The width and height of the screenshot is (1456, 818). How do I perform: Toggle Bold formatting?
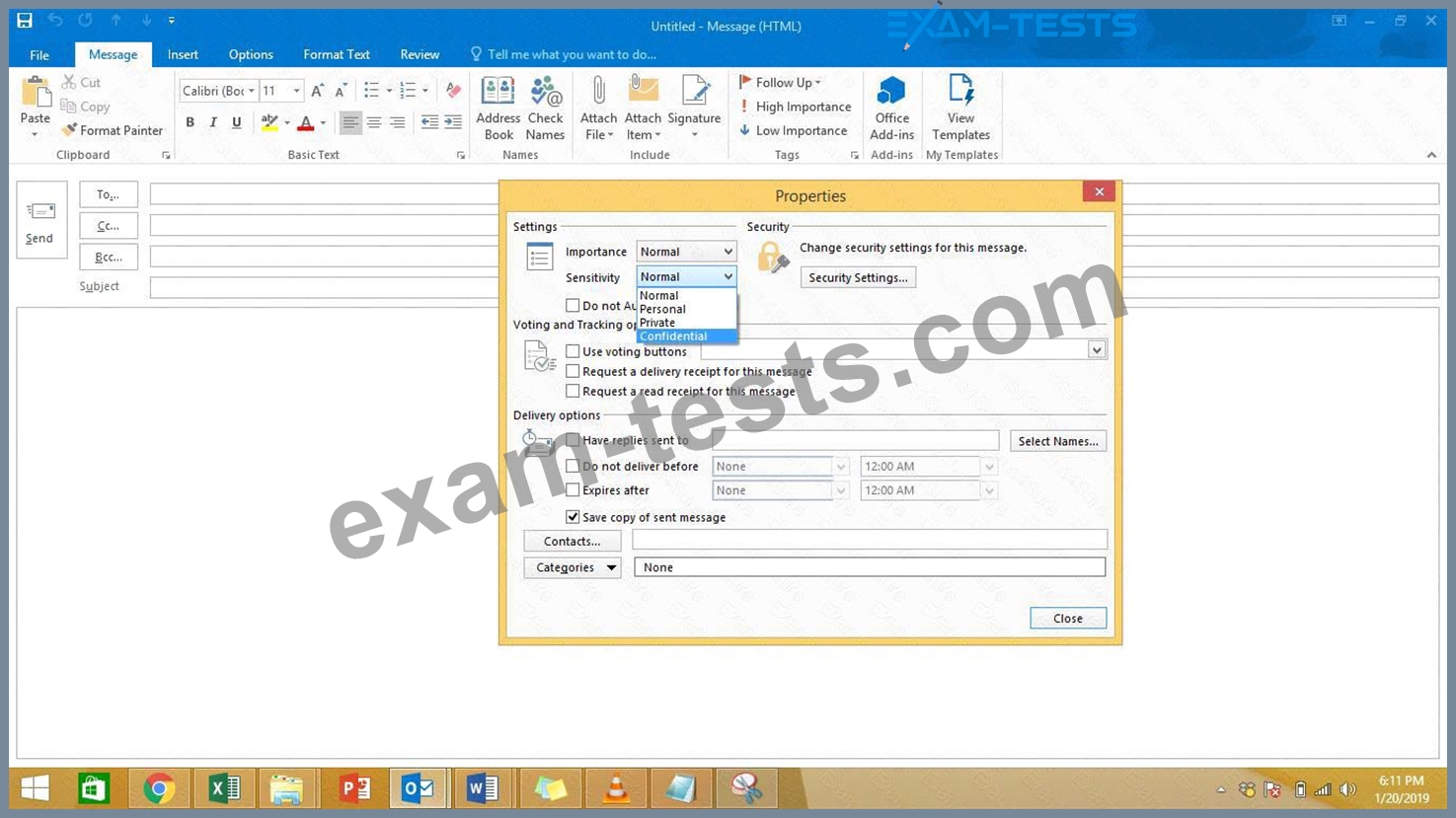point(190,122)
